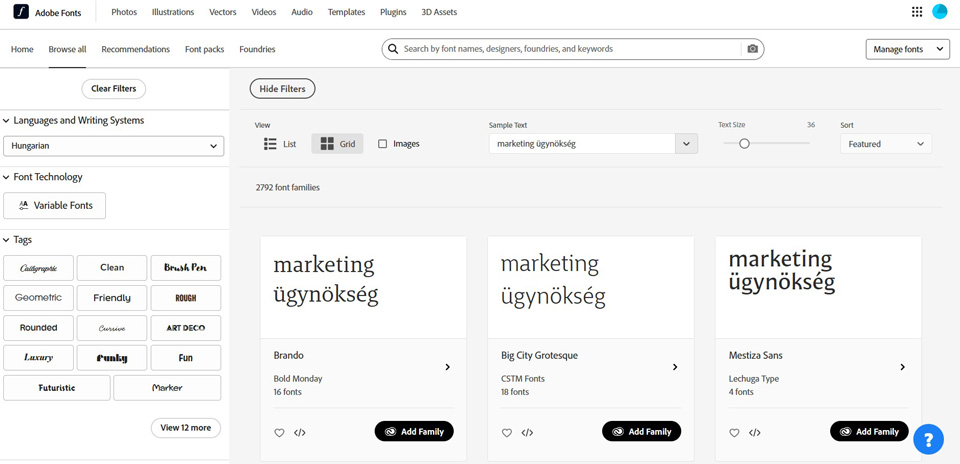The width and height of the screenshot is (960, 464).
Task: Favorite the Brando font with heart icon
Action: click(279, 433)
